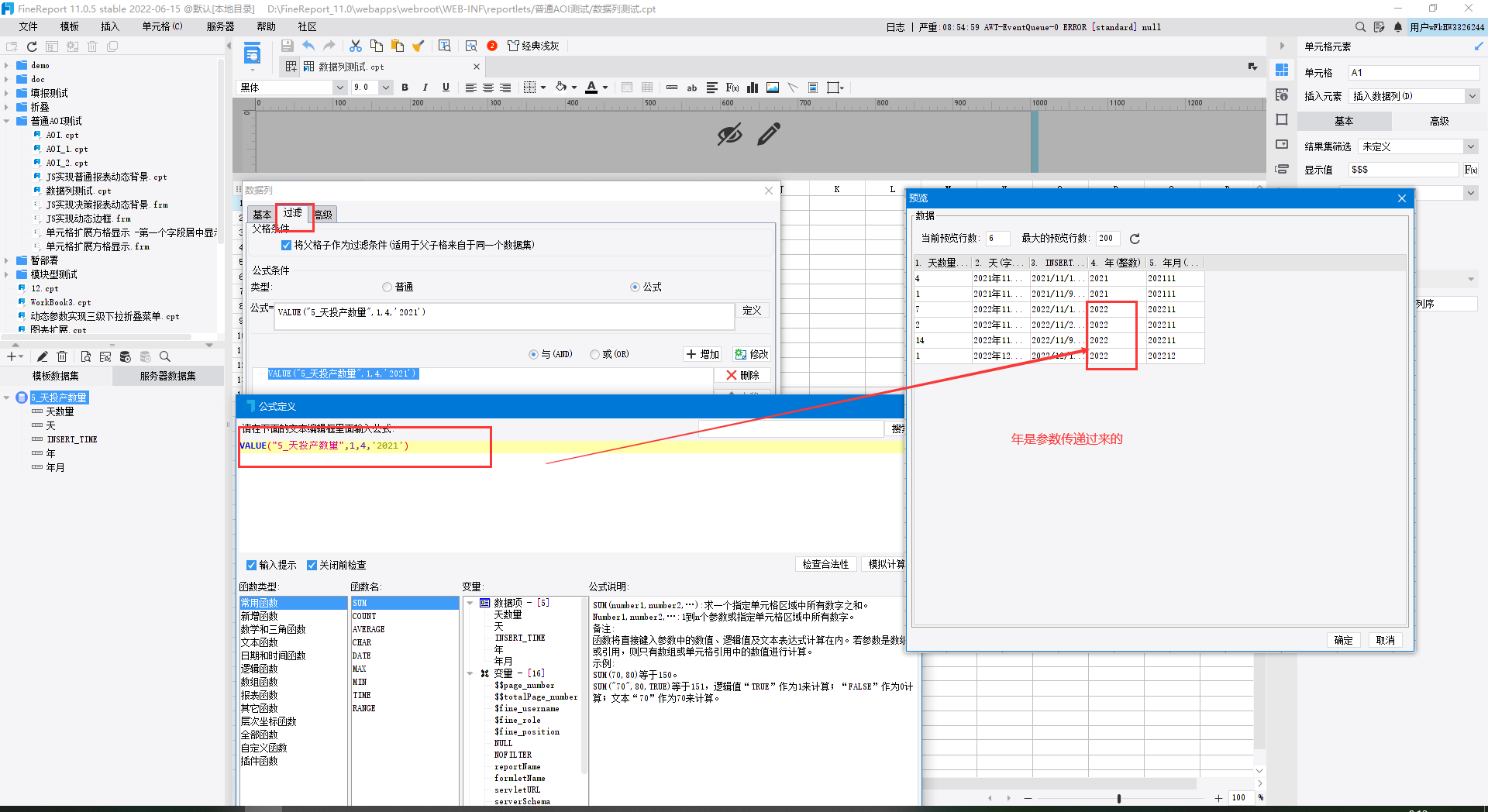Align cell text to the left
The width and height of the screenshot is (1488, 812).
click(470, 88)
